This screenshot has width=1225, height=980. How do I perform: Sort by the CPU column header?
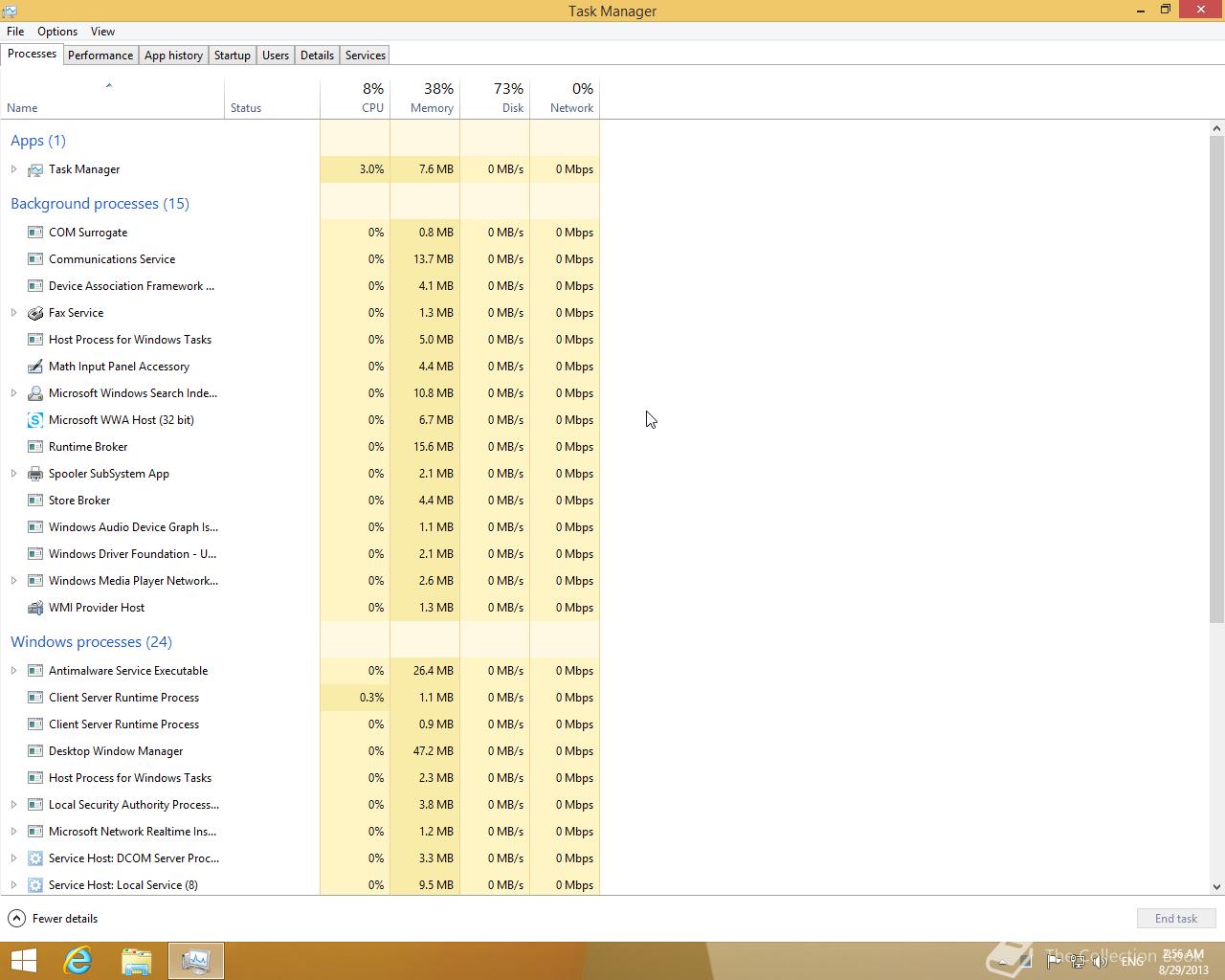[355, 98]
